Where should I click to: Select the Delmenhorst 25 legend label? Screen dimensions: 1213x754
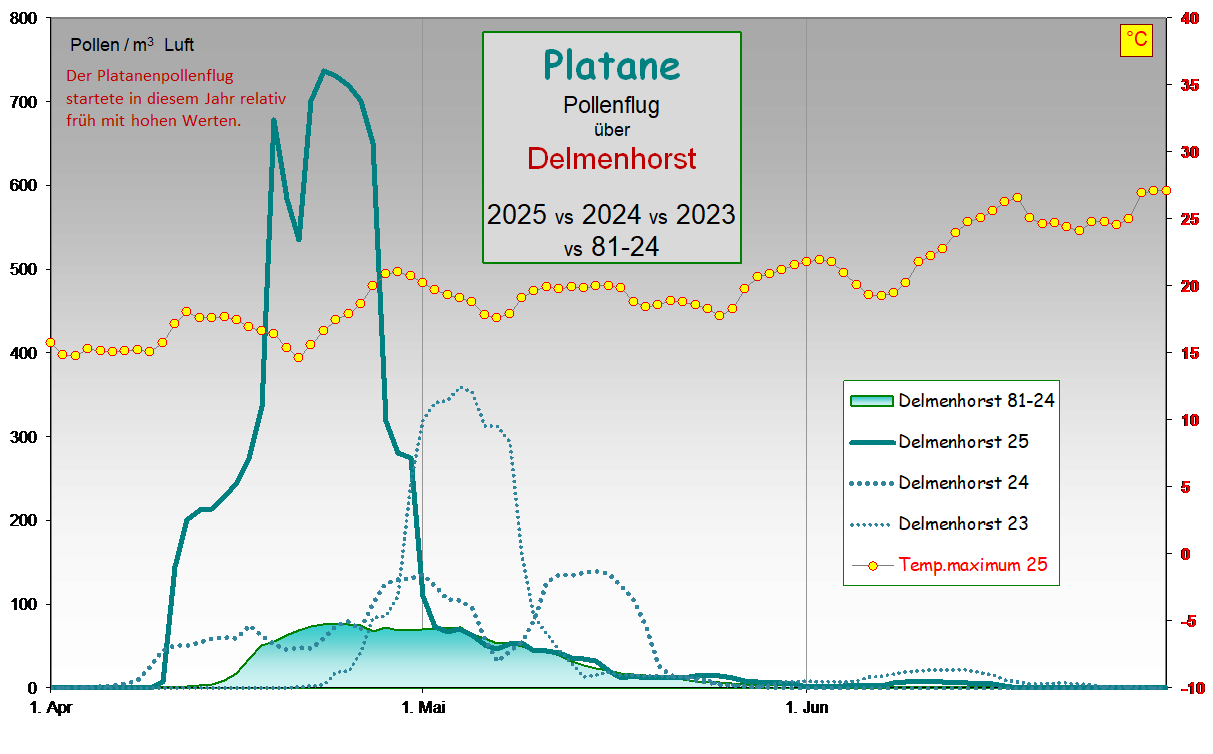click(x=963, y=441)
